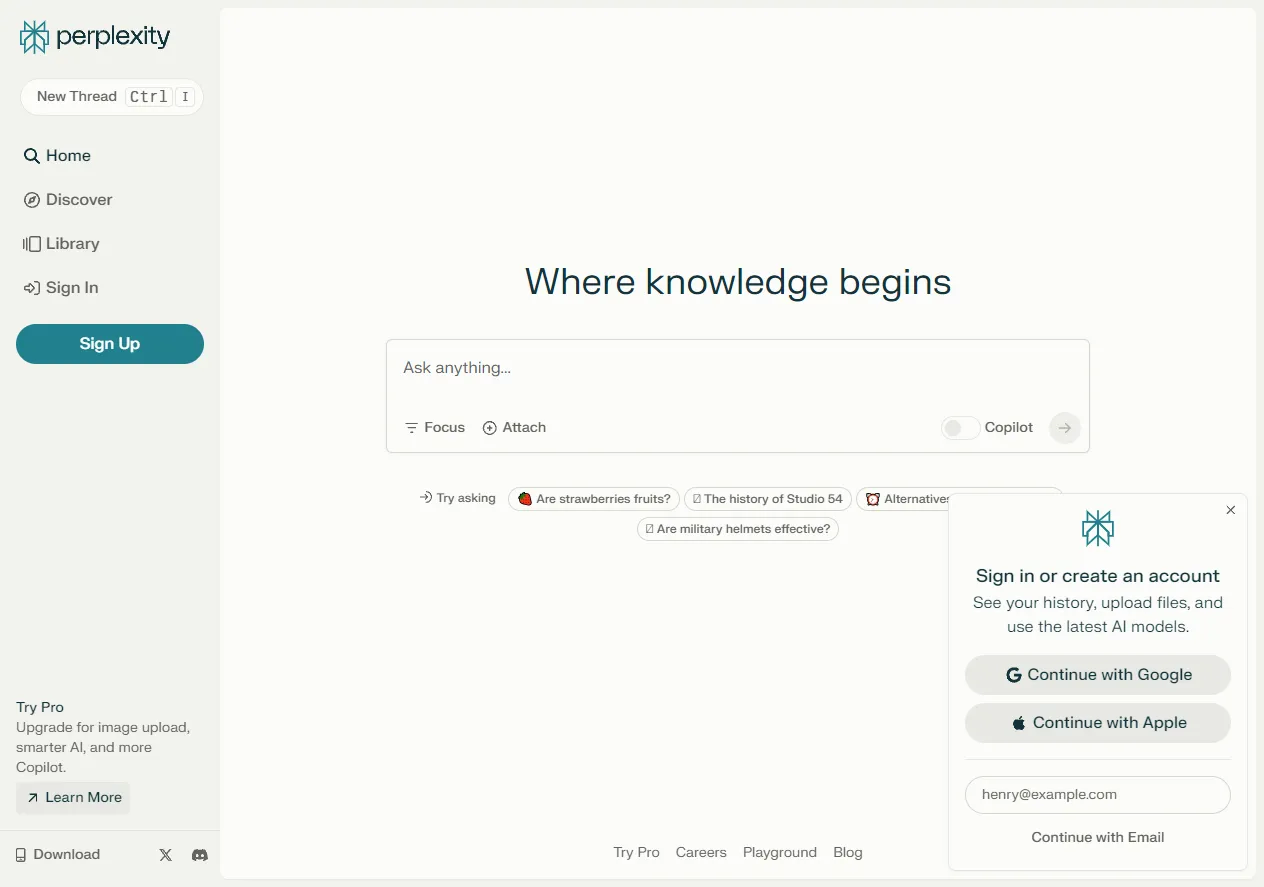
Task: Click the "Try asking" label
Action: pyautogui.click(x=458, y=498)
